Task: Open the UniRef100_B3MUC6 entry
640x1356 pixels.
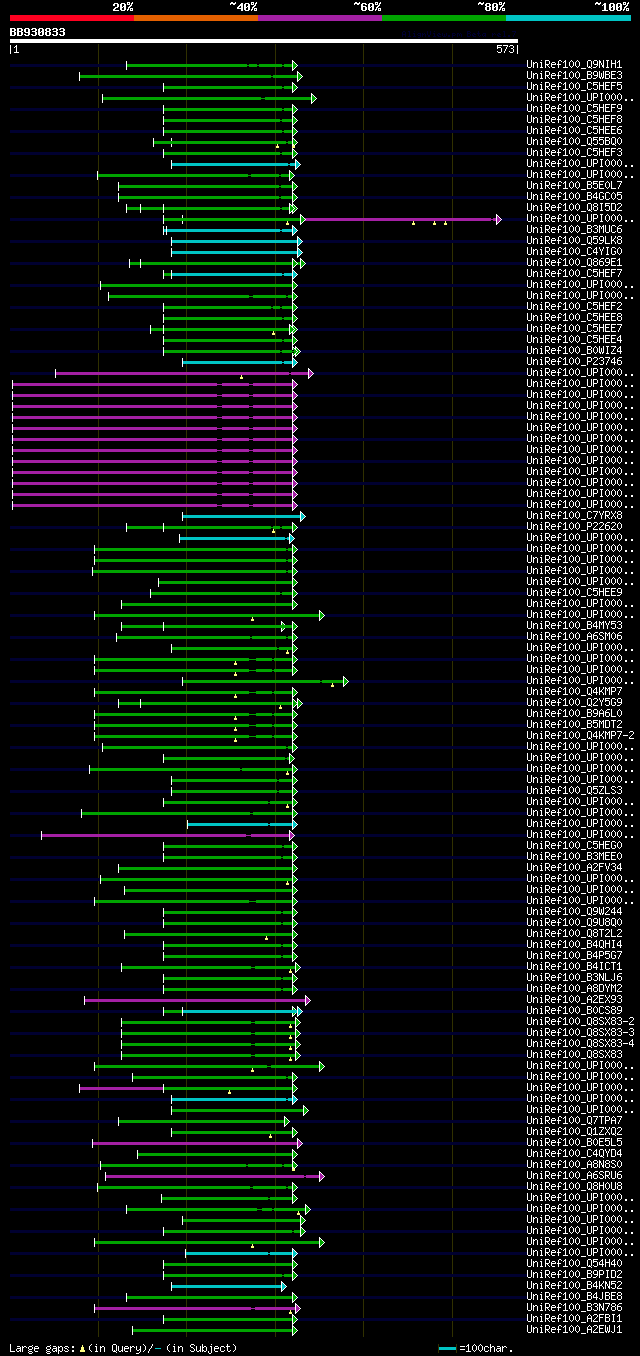Action: tap(572, 230)
